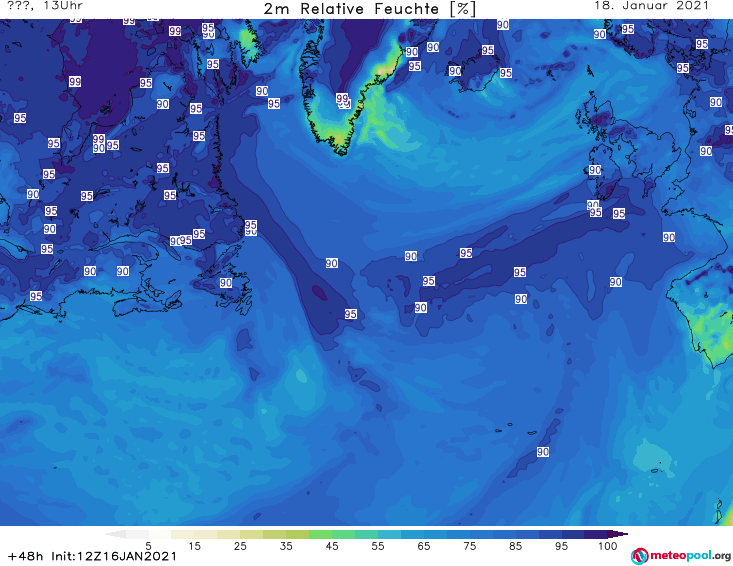This screenshot has height=566, width=733.
Task: Click the color scale value '35'
Action: (286, 545)
